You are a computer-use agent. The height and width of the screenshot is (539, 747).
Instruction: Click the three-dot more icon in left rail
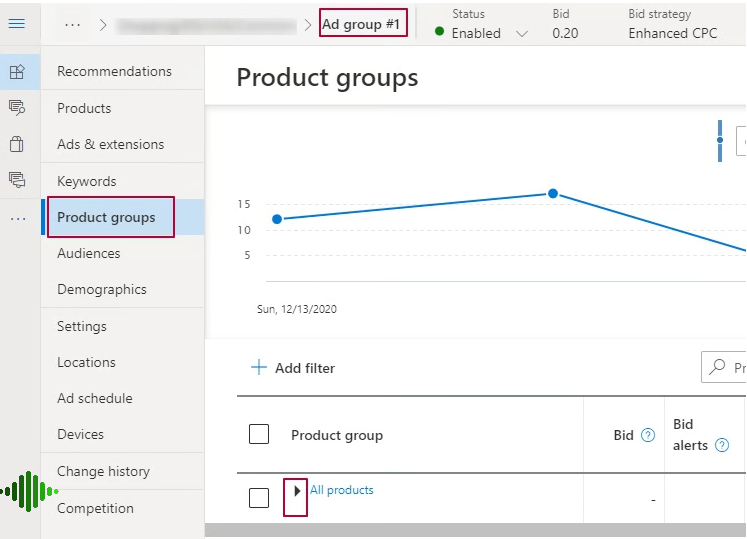[17, 217]
